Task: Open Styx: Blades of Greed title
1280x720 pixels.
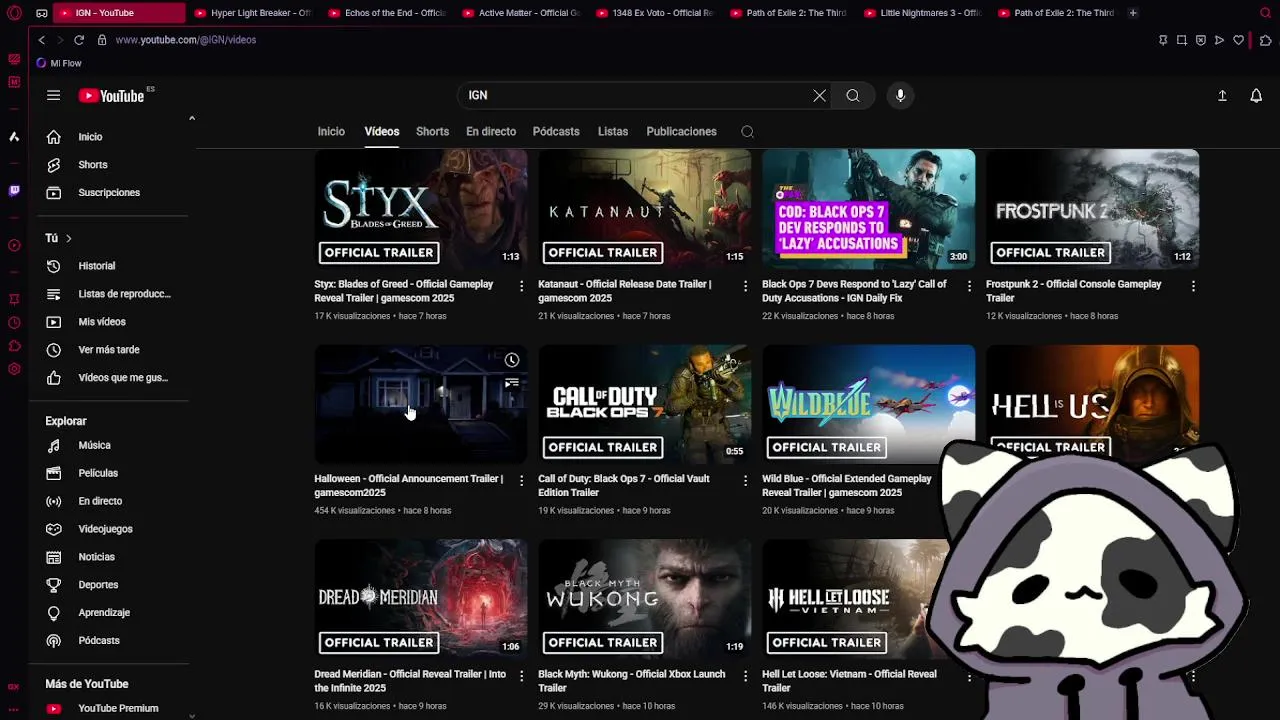Action: [x=404, y=291]
